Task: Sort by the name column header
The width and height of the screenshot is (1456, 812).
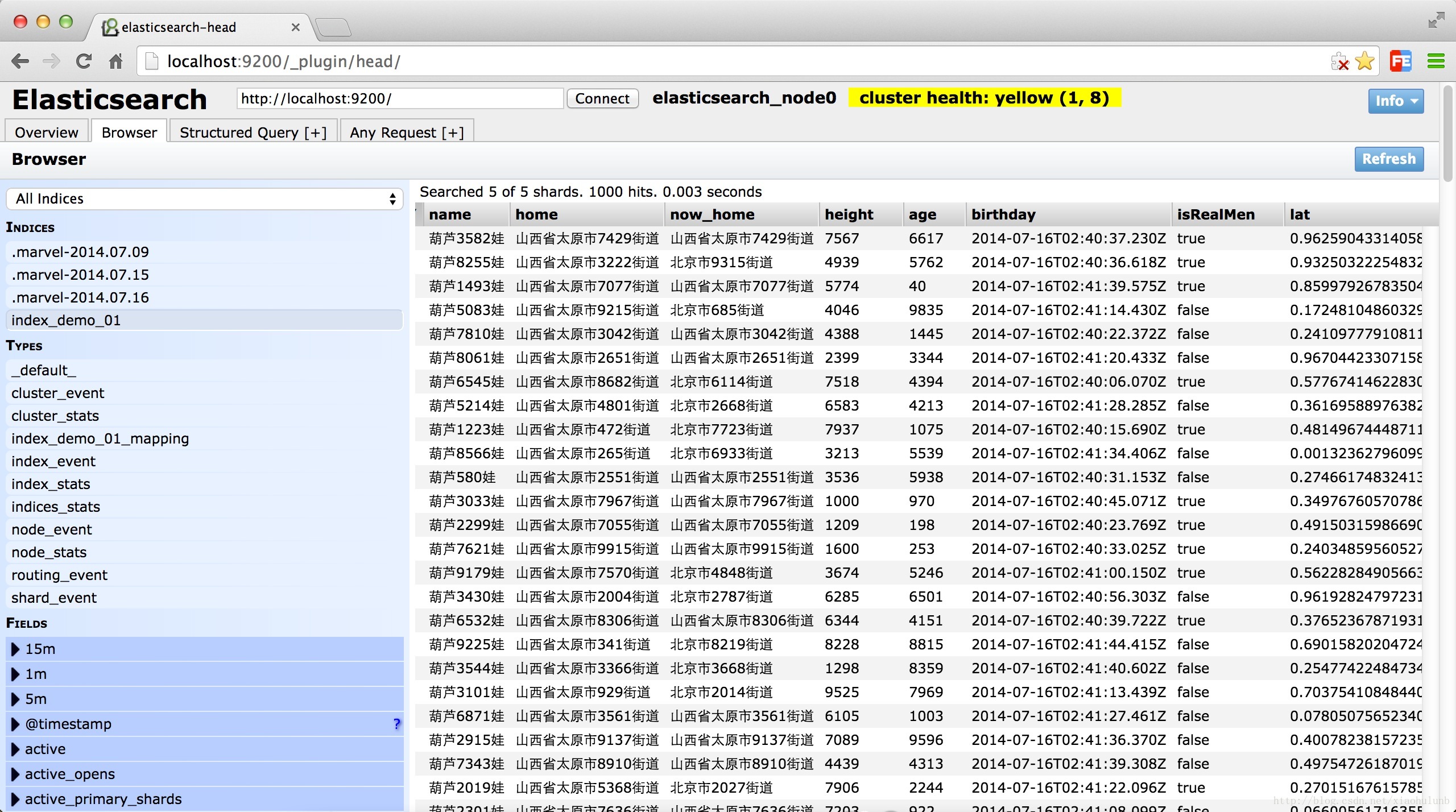Action: 466,214
